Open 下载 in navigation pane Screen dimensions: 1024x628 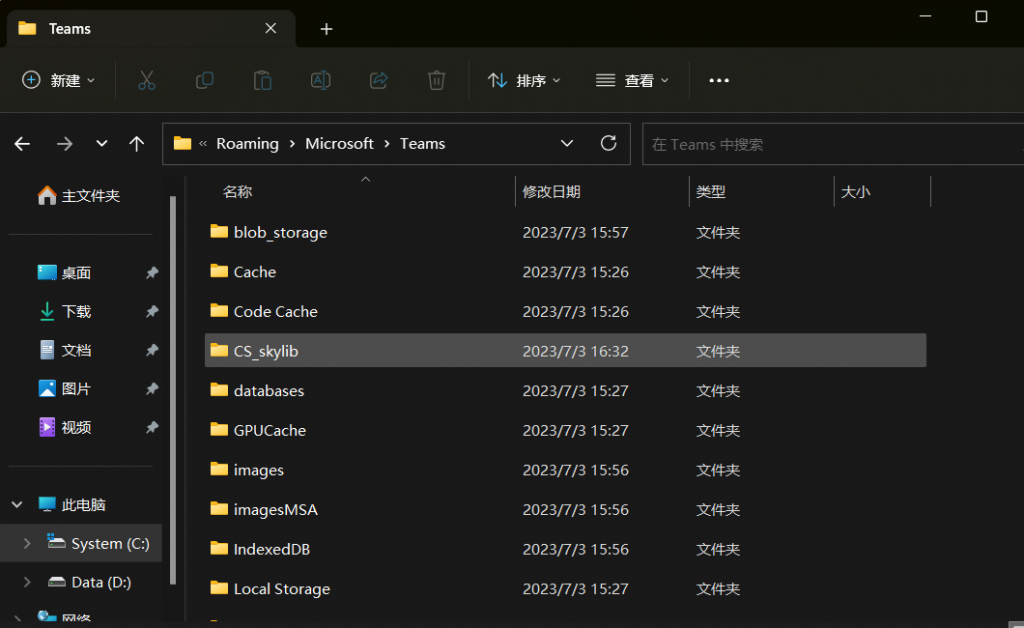[x=65, y=311]
